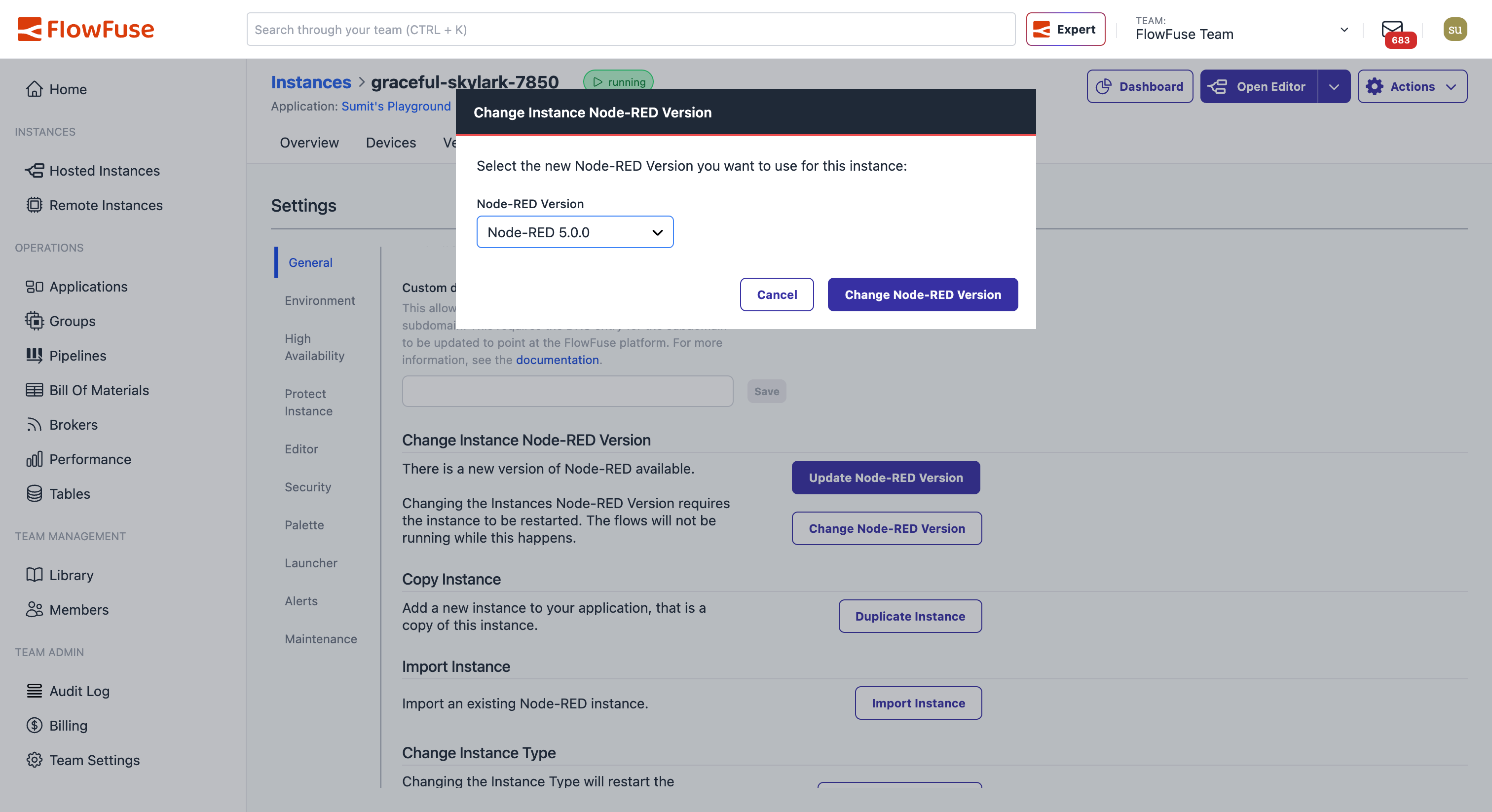This screenshot has width=1492, height=812.
Task: Expand the FlowFuse Team selector
Action: (x=1241, y=29)
